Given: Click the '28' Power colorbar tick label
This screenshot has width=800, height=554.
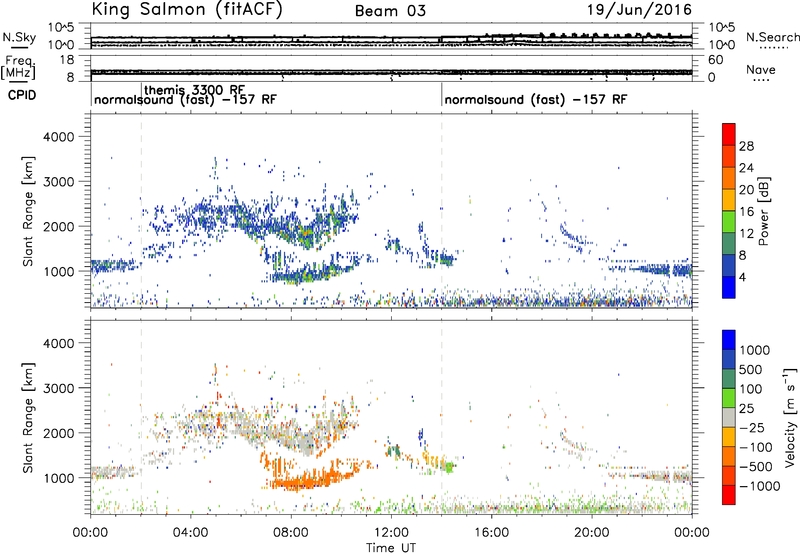Looking at the screenshot, I should tap(746, 146).
